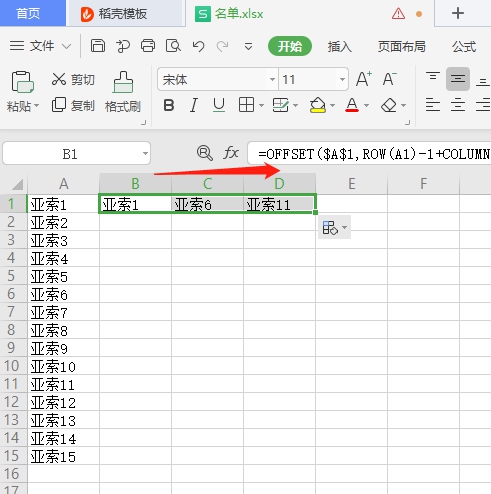Click the warning triangle icon in tab
This screenshot has width=491, height=494.
[398, 14]
